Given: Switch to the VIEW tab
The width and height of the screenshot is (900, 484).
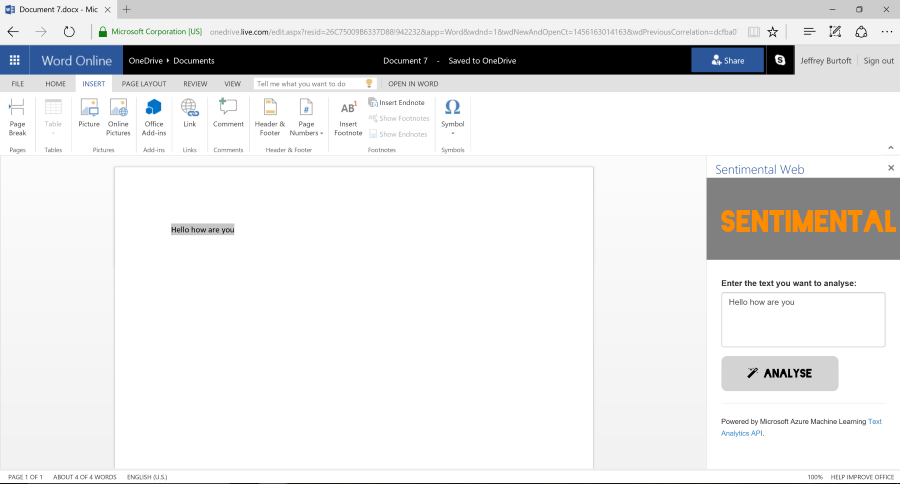Looking at the screenshot, I should pos(232,84).
